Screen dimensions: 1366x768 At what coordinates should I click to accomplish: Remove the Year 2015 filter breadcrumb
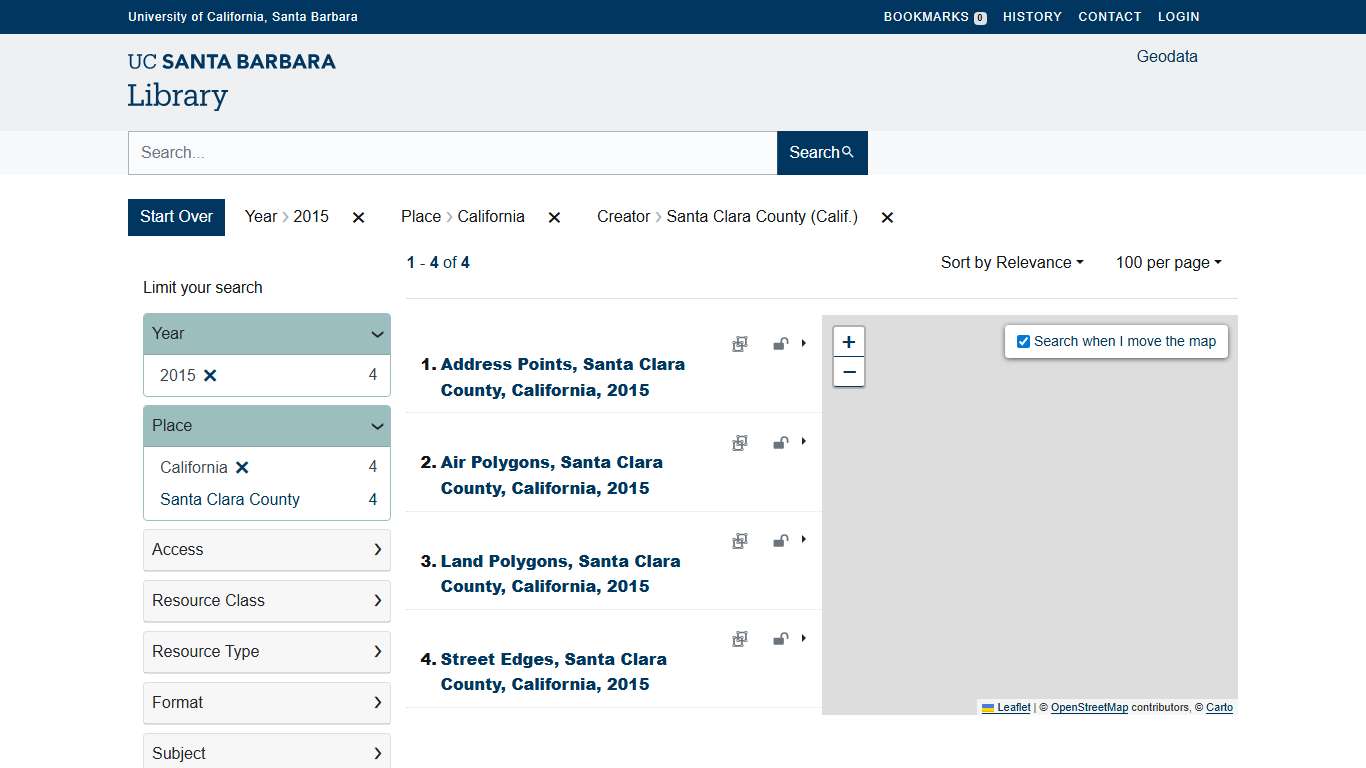click(358, 217)
